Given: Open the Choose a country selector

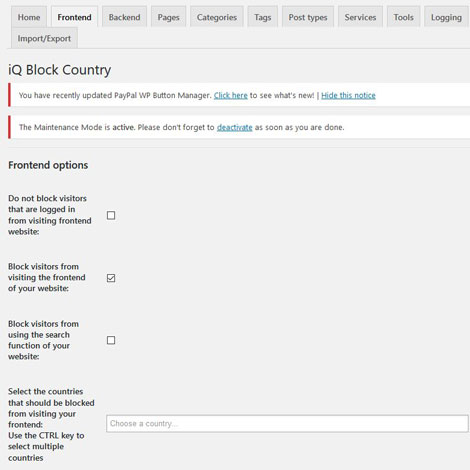Looking at the screenshot, I should (287, 424).
